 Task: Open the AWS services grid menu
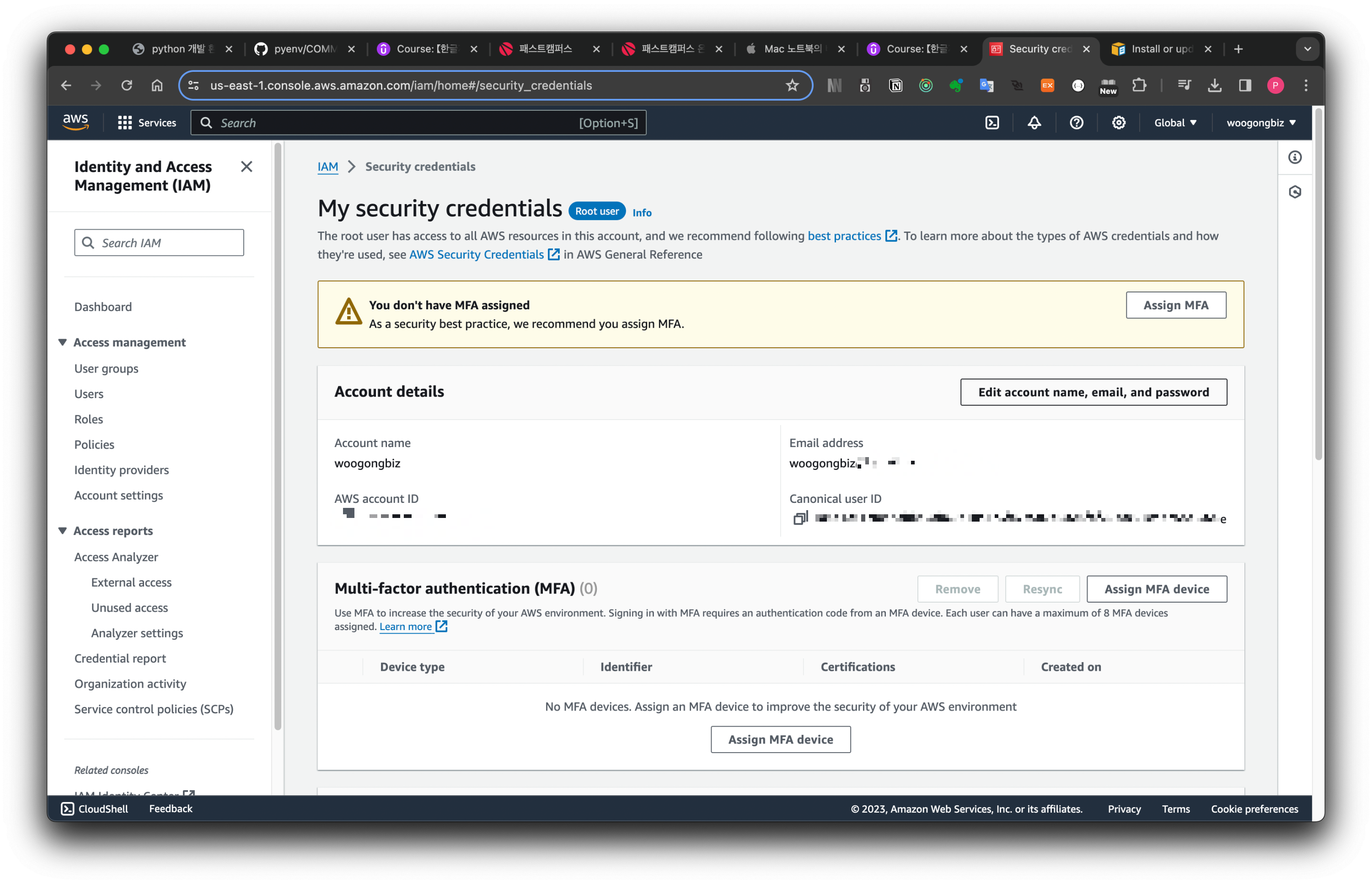pos(124,123)
